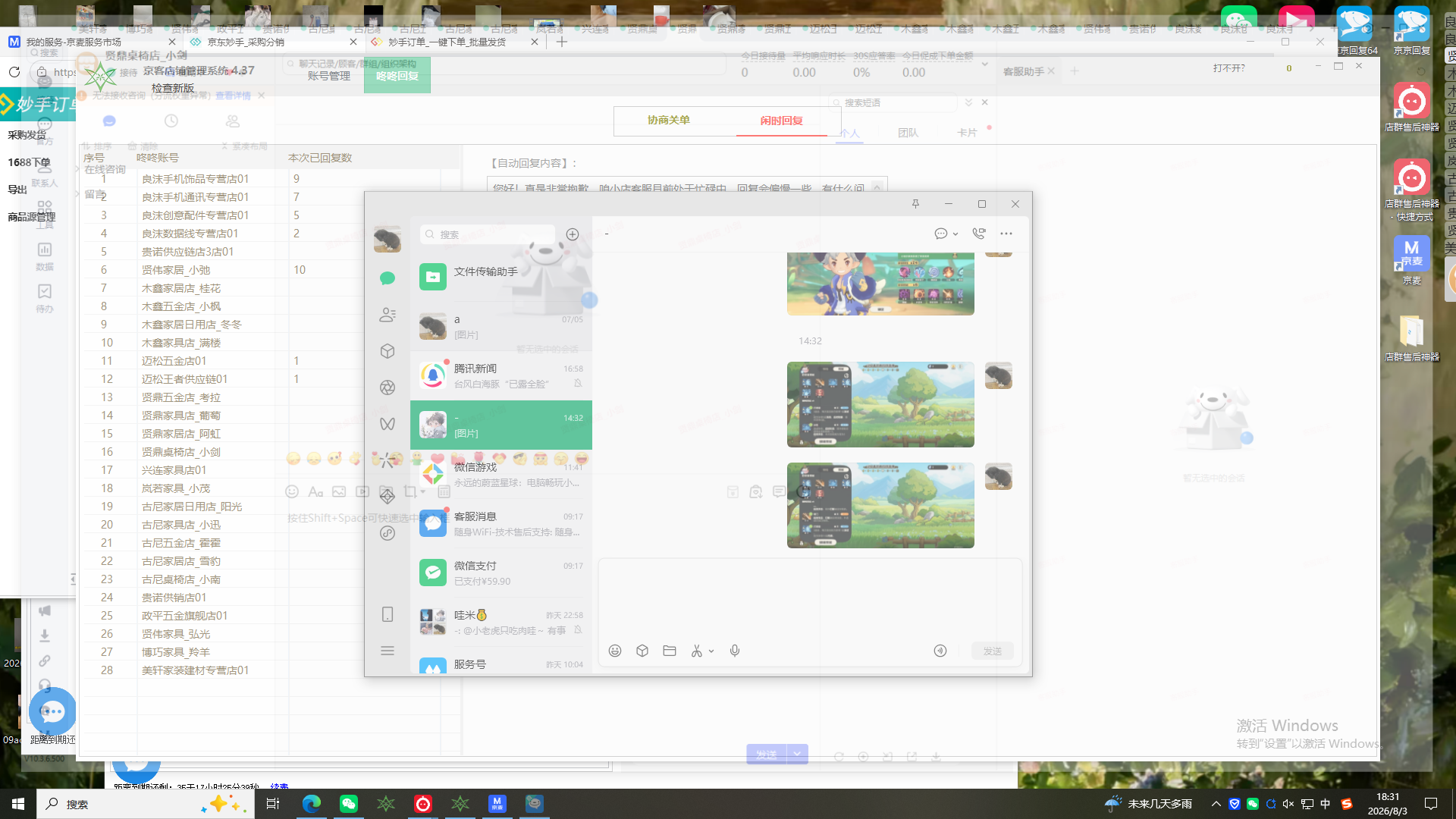Open the 微信支付 conversation
1456x819 pixels.
[x=501, y=573]
